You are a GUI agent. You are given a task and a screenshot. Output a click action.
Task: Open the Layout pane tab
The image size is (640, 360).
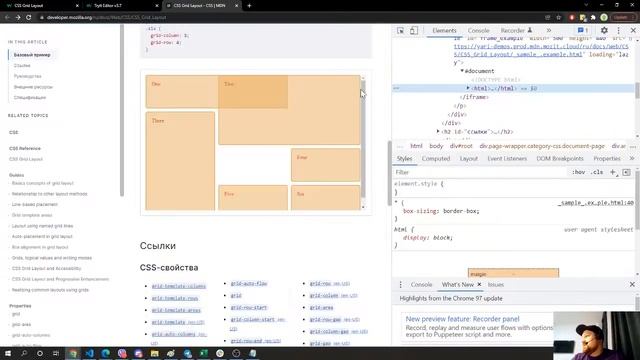pos(469,158)
